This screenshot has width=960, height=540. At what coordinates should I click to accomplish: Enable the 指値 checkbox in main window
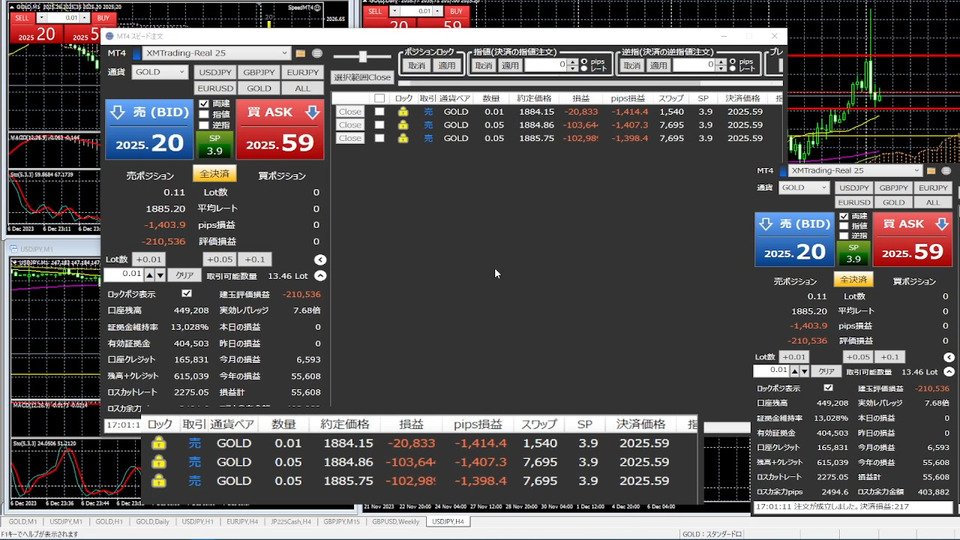[x=204, y=114]
